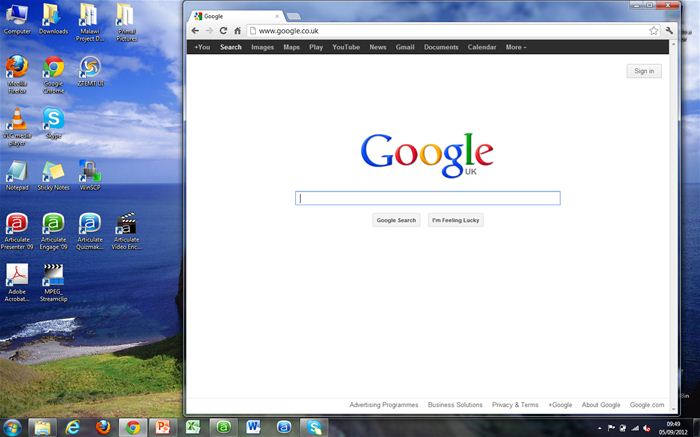Click the I'm Feeling Lucky button
This screenshot has height=437, width=700.
[x=455, y=220]
